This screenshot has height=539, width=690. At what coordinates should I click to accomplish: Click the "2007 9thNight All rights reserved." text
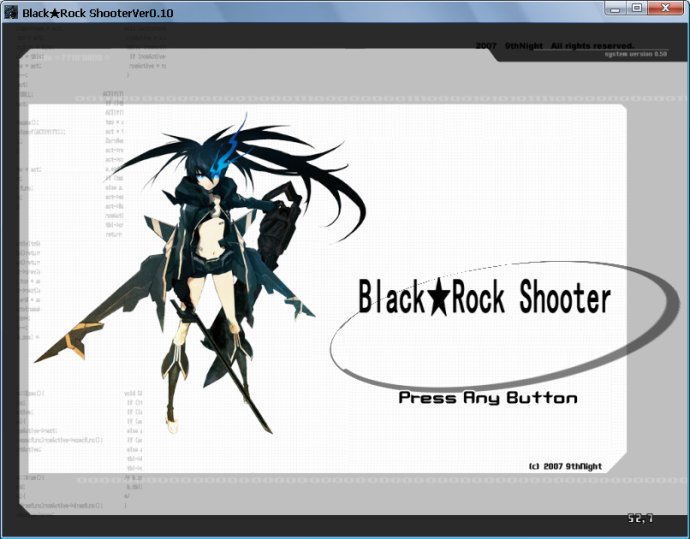point(555,46)
